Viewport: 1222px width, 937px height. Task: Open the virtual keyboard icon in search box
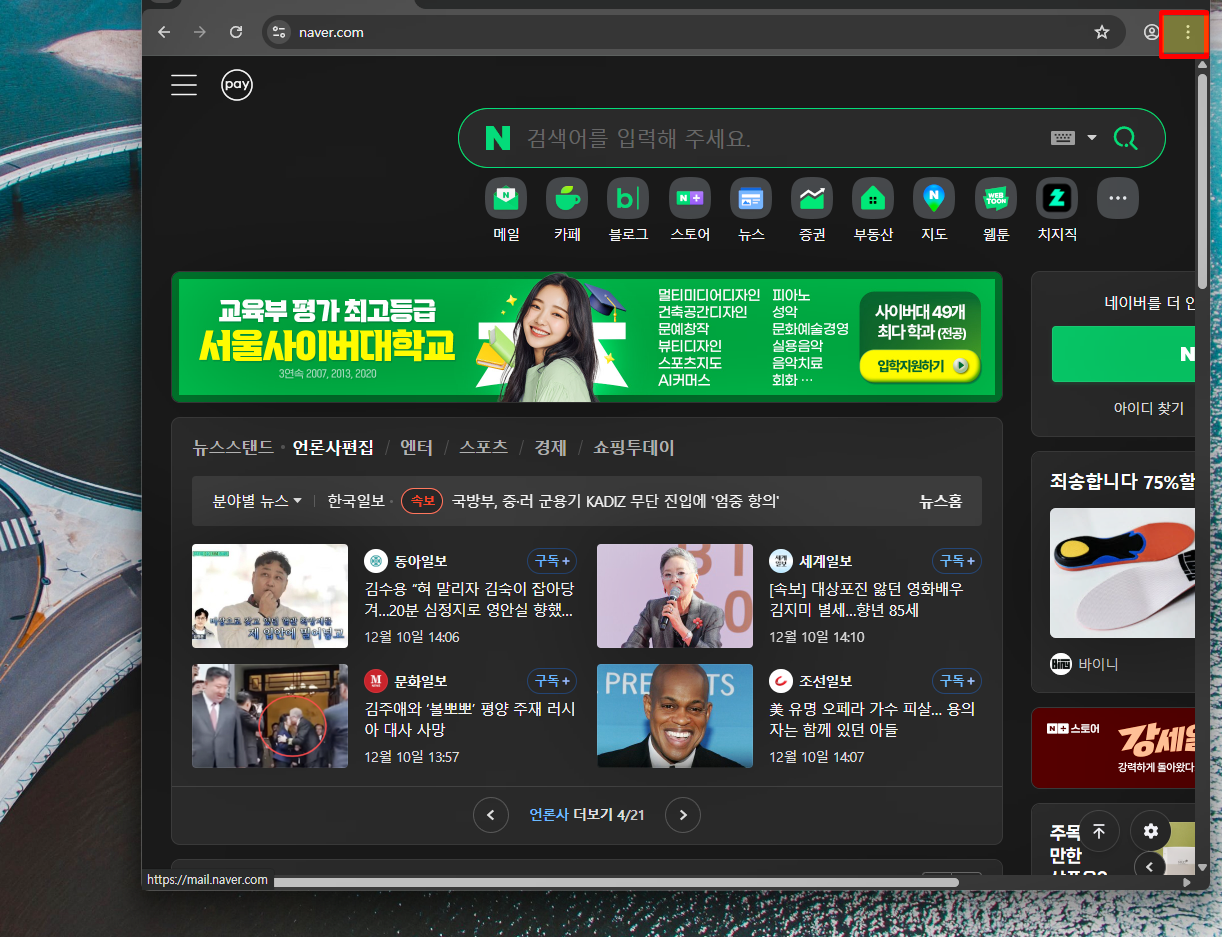[x=1063, y=138]
